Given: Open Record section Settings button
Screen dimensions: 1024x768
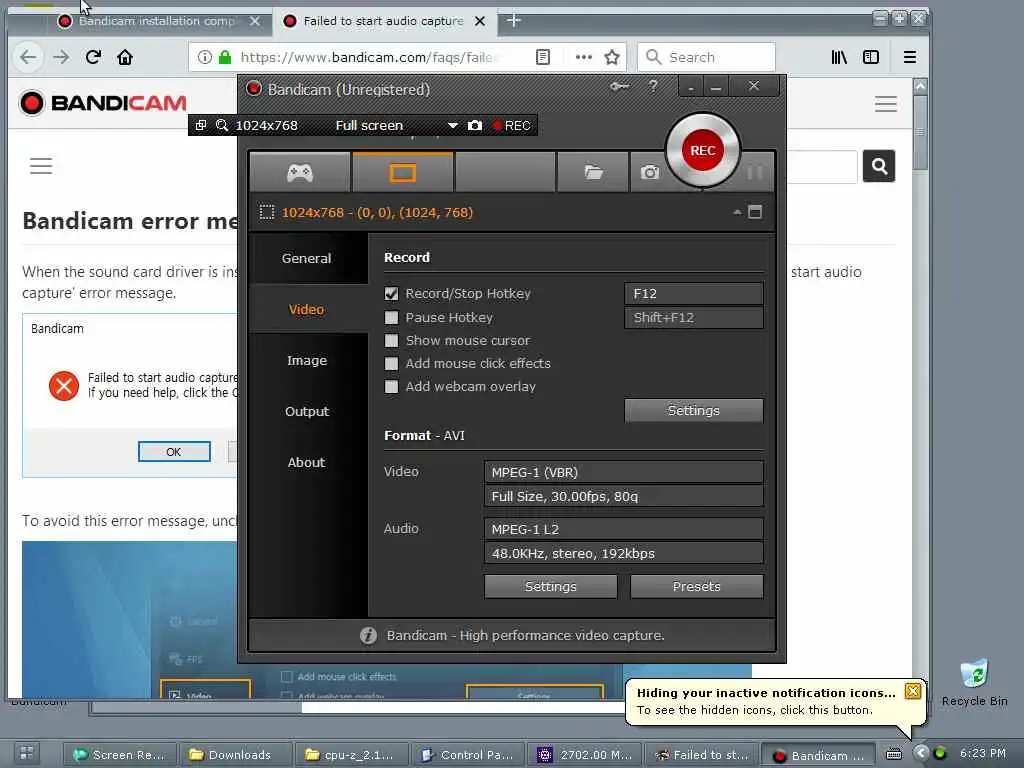Looking at the screenshot, I should coord(694,410).
